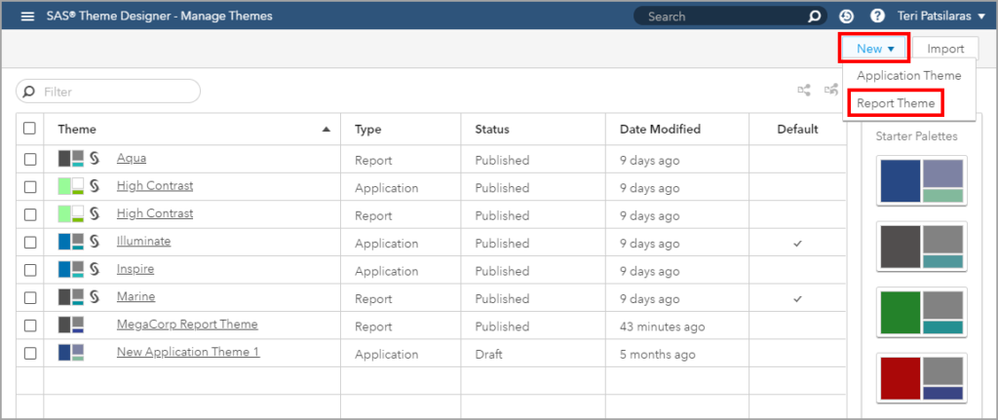Click the search magnifier icon

tap(814, 16)
